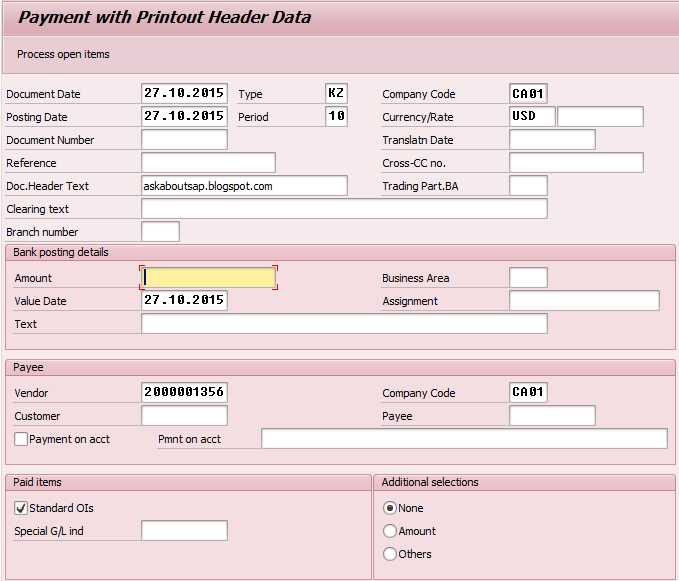Click the Vendor number field
This screenshot has width=679, height=581.
point(184,392)
